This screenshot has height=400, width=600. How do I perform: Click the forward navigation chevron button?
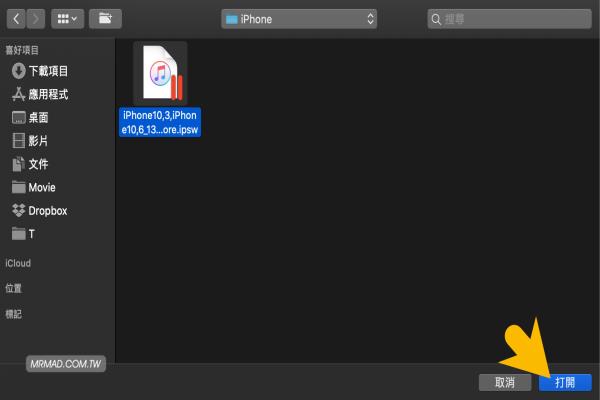click(x=36, y=19)
